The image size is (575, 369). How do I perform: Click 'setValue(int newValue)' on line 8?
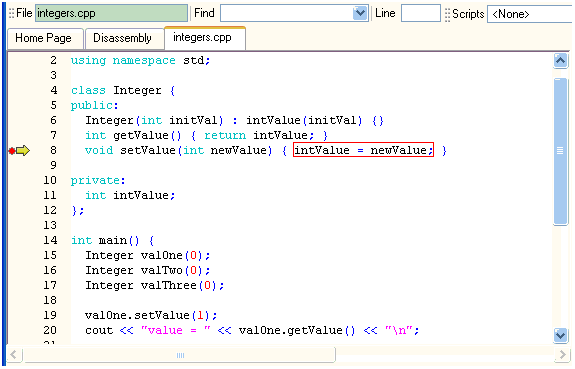pos(196,150)
